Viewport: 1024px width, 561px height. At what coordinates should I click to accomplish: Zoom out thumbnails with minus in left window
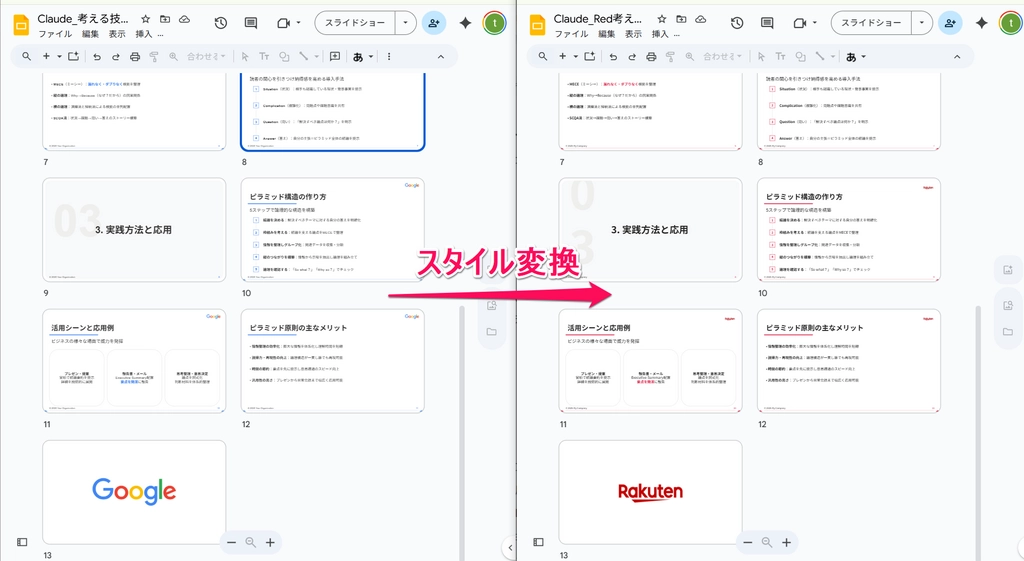point(231,542)
